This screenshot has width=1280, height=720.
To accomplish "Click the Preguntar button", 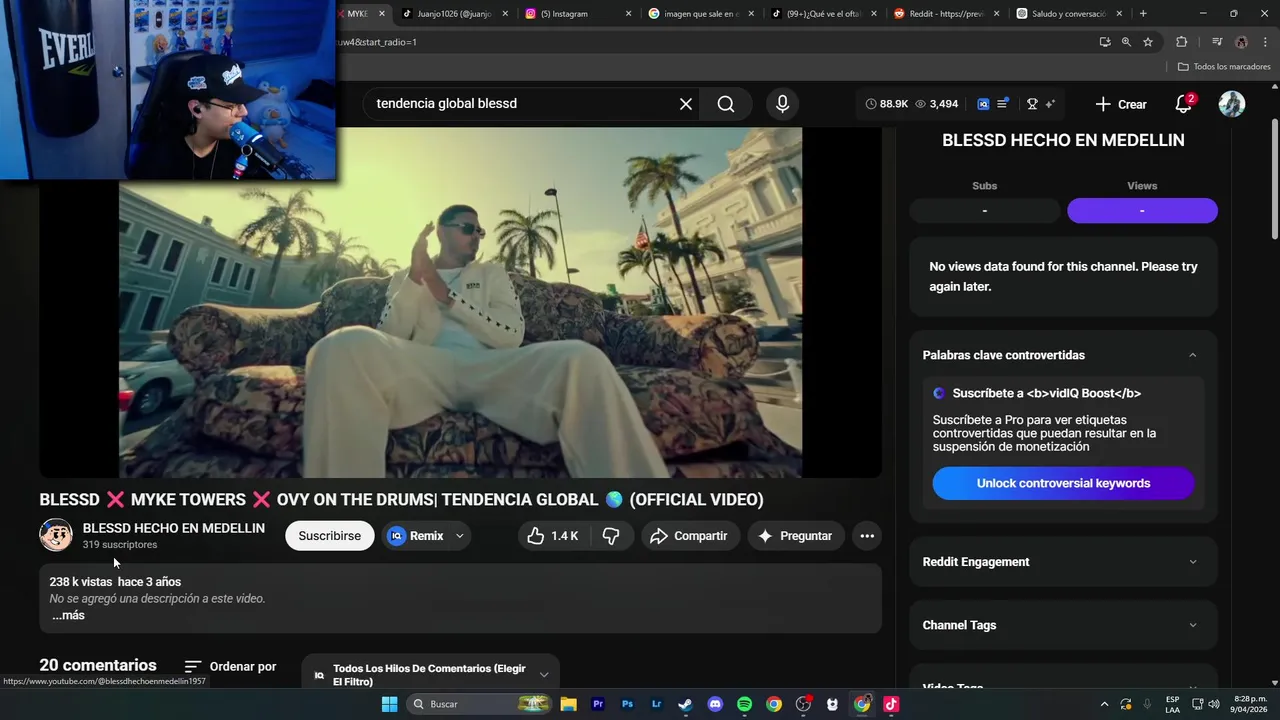I will (x=795, y=536).
